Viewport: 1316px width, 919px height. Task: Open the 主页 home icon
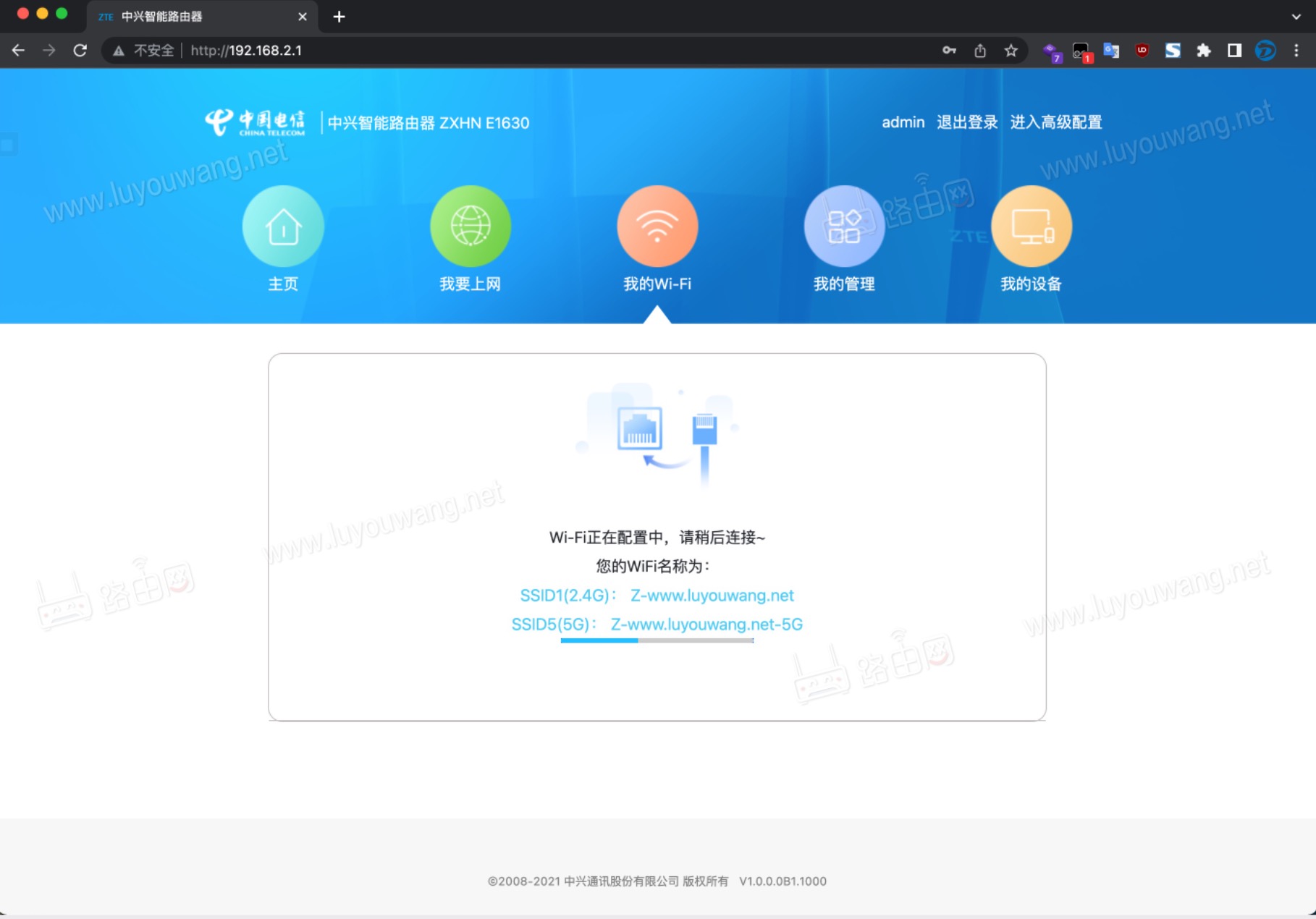tap(283, 226)
